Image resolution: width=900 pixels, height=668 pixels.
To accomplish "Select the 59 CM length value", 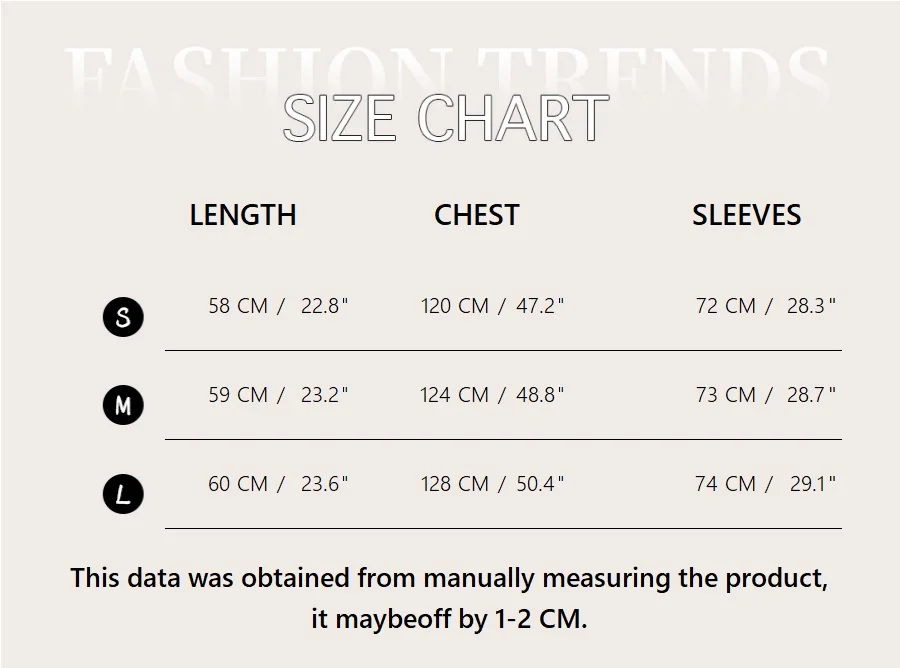I will (x=238, y=395).
